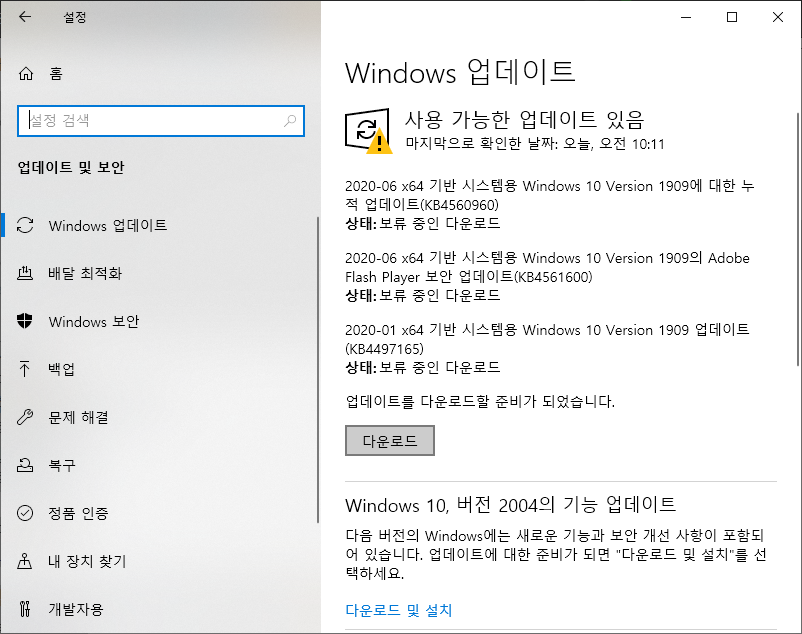Click the main content vertical scrollbar
Screen dimensions: 802x634
(x=798, y=239)
